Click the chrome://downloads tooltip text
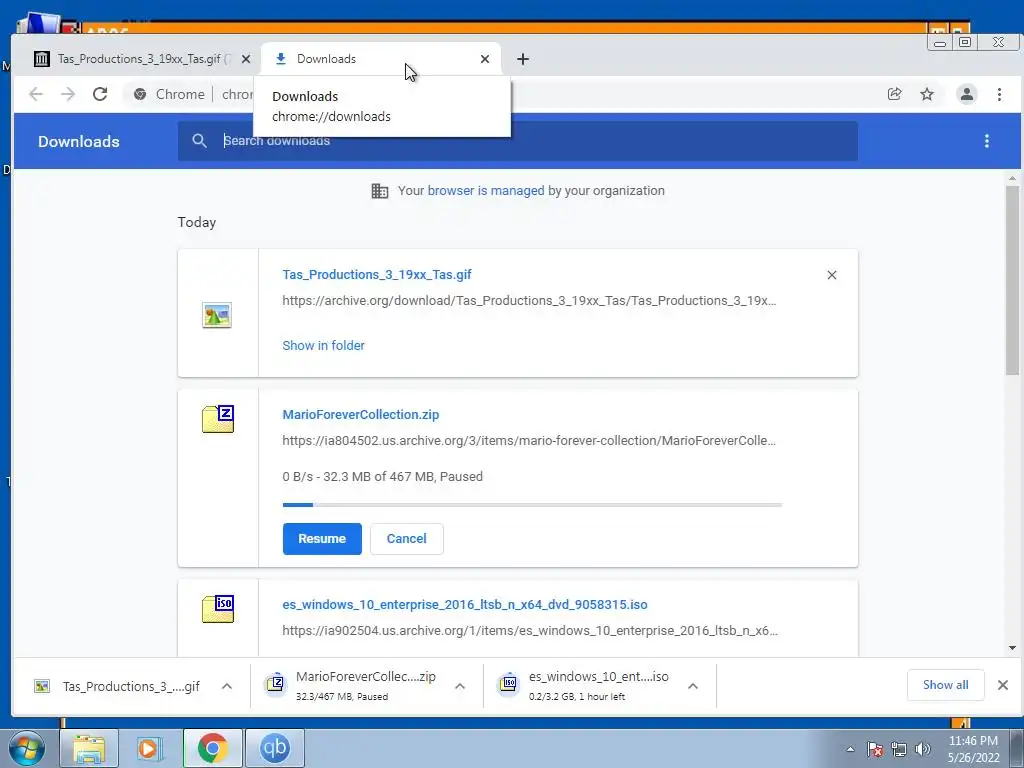The height and width of the screenshot is (768, 1024). tap(331, 117)
